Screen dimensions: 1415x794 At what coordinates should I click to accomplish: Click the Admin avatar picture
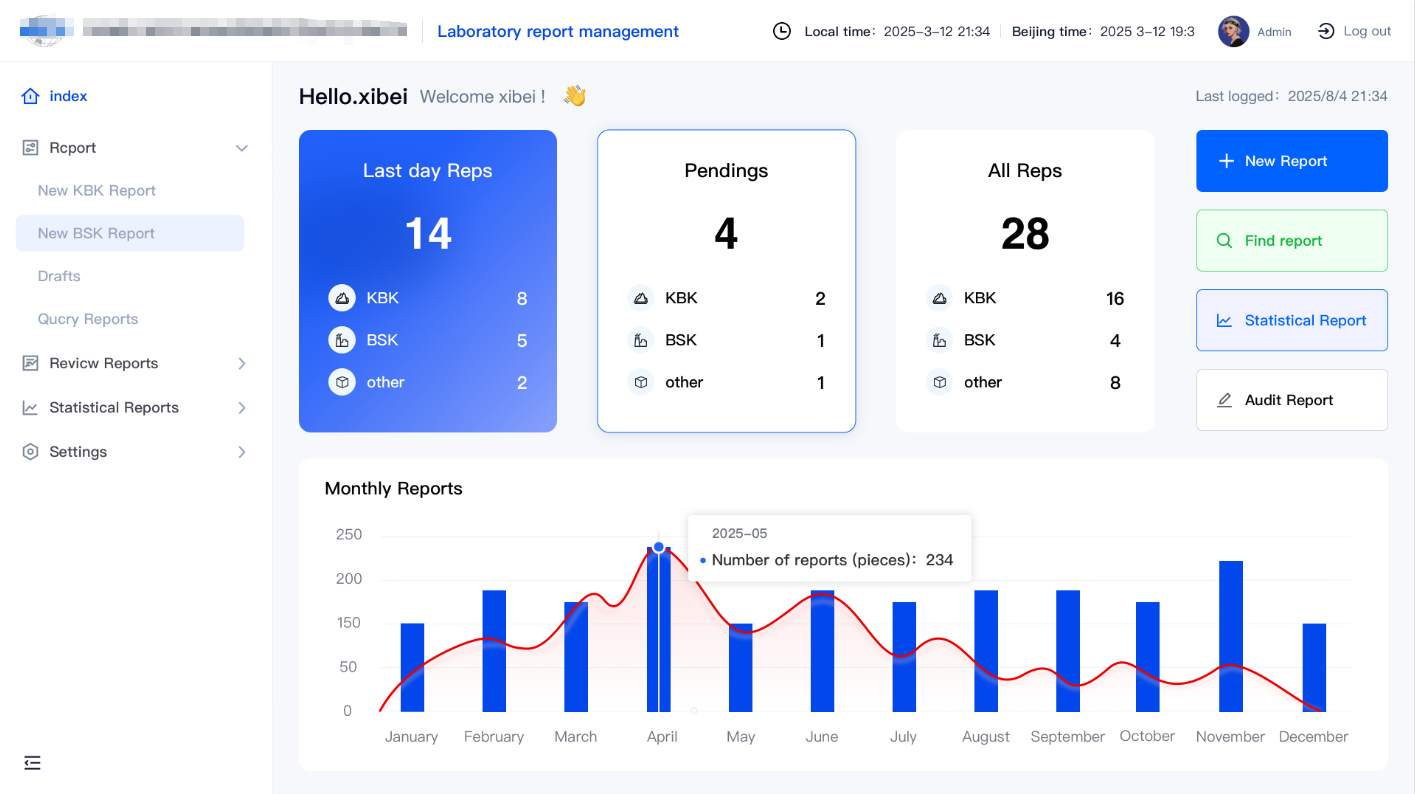pos(1233,32)
